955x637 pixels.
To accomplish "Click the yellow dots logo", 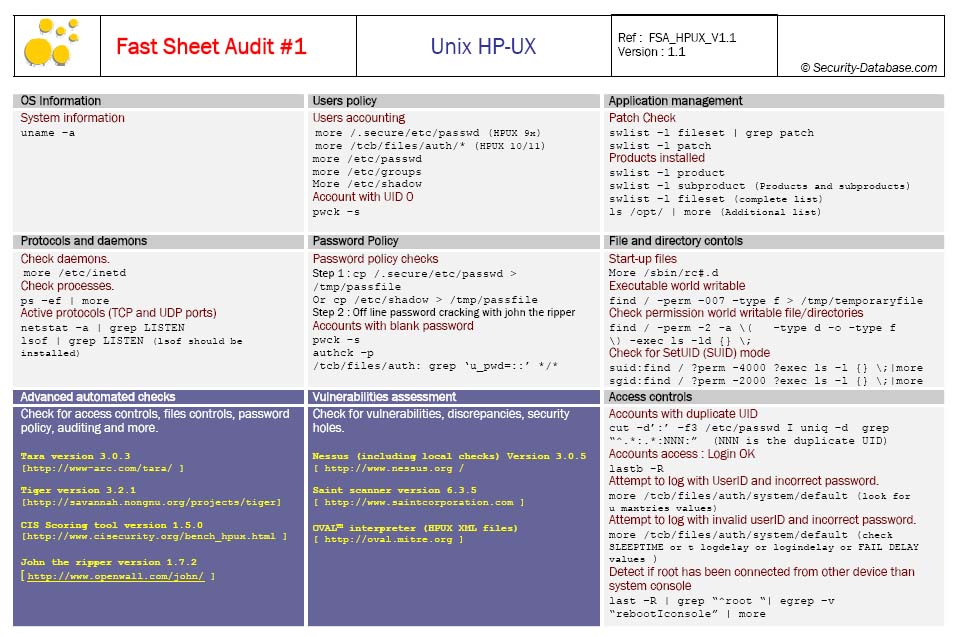I will point(52,42).
